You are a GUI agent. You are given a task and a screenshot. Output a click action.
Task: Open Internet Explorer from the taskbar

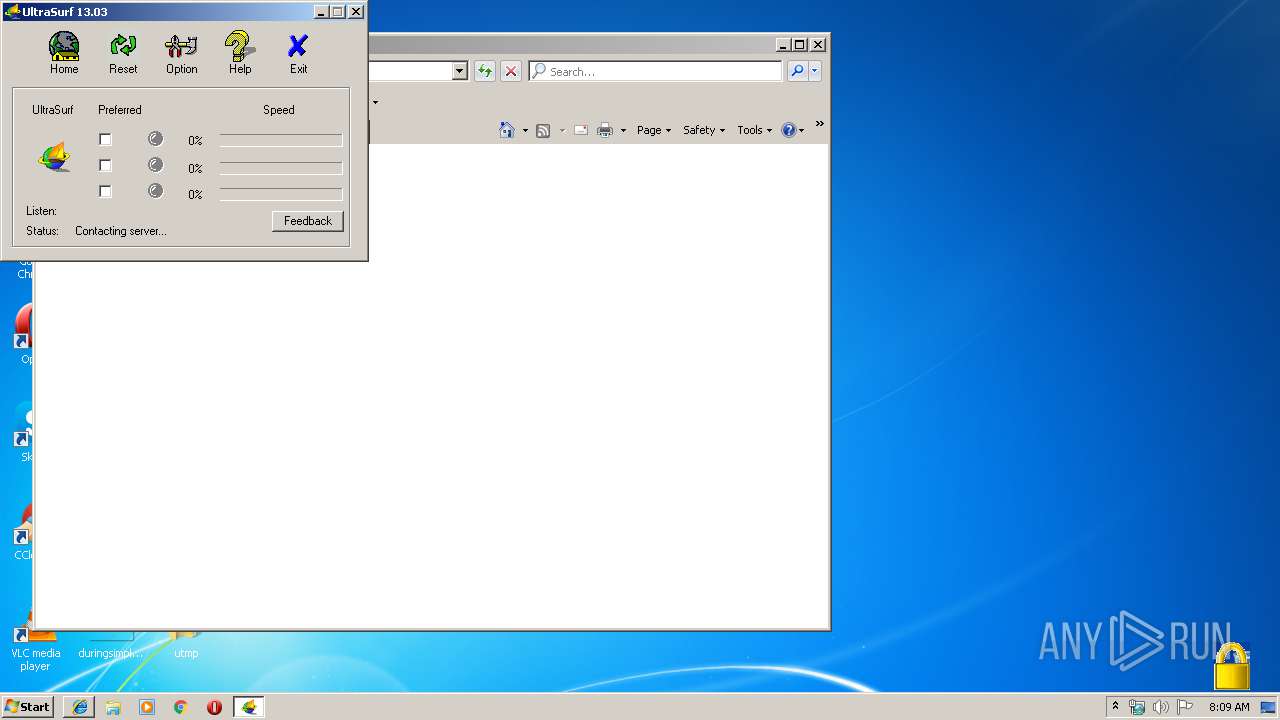pos(80,707)
